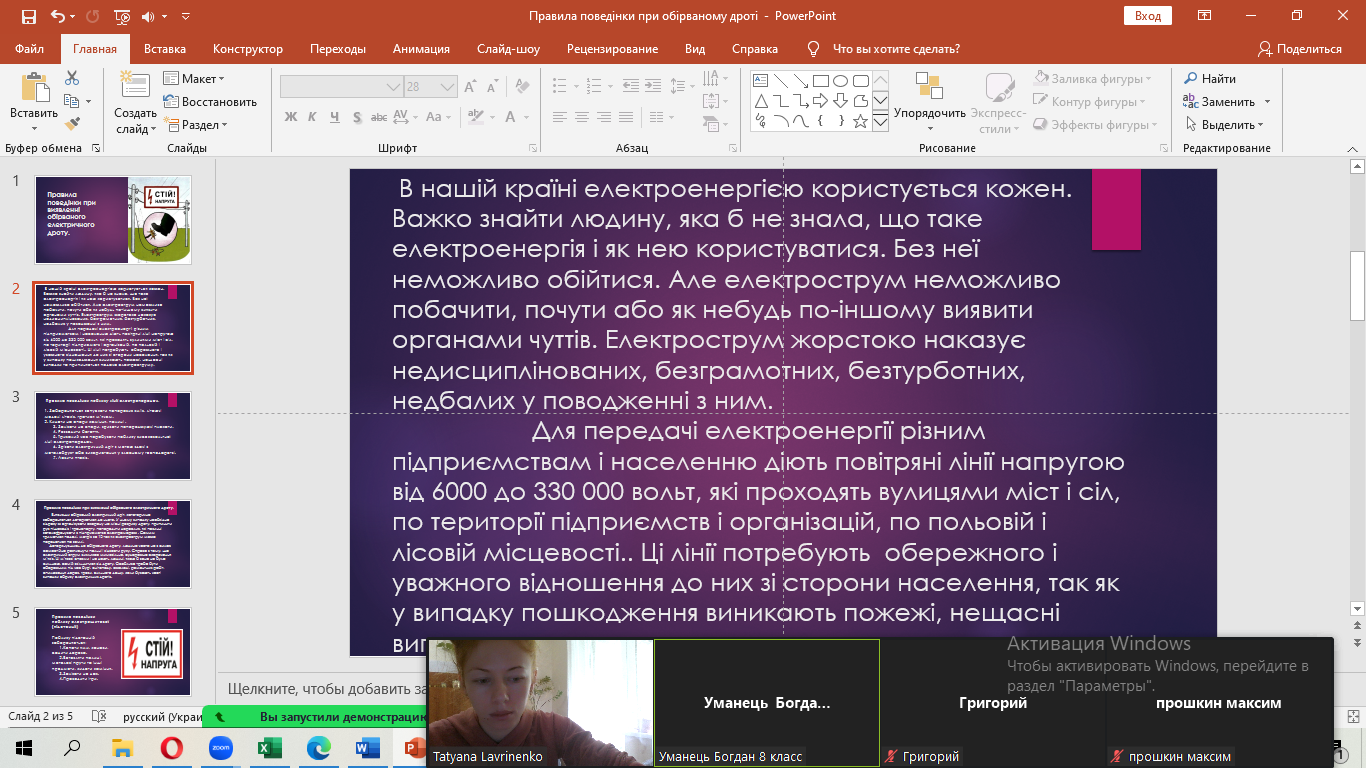The width and height of the screenshot is (1366, 768).
Task: Click the Заменить replace button
Action: click(1219, 102)
